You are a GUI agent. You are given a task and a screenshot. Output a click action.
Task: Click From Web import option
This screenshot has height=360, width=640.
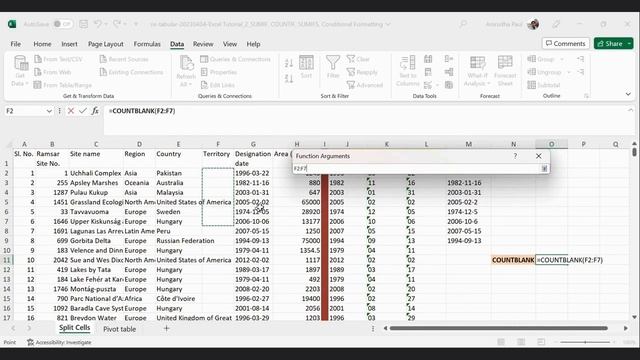pos(53,72)
